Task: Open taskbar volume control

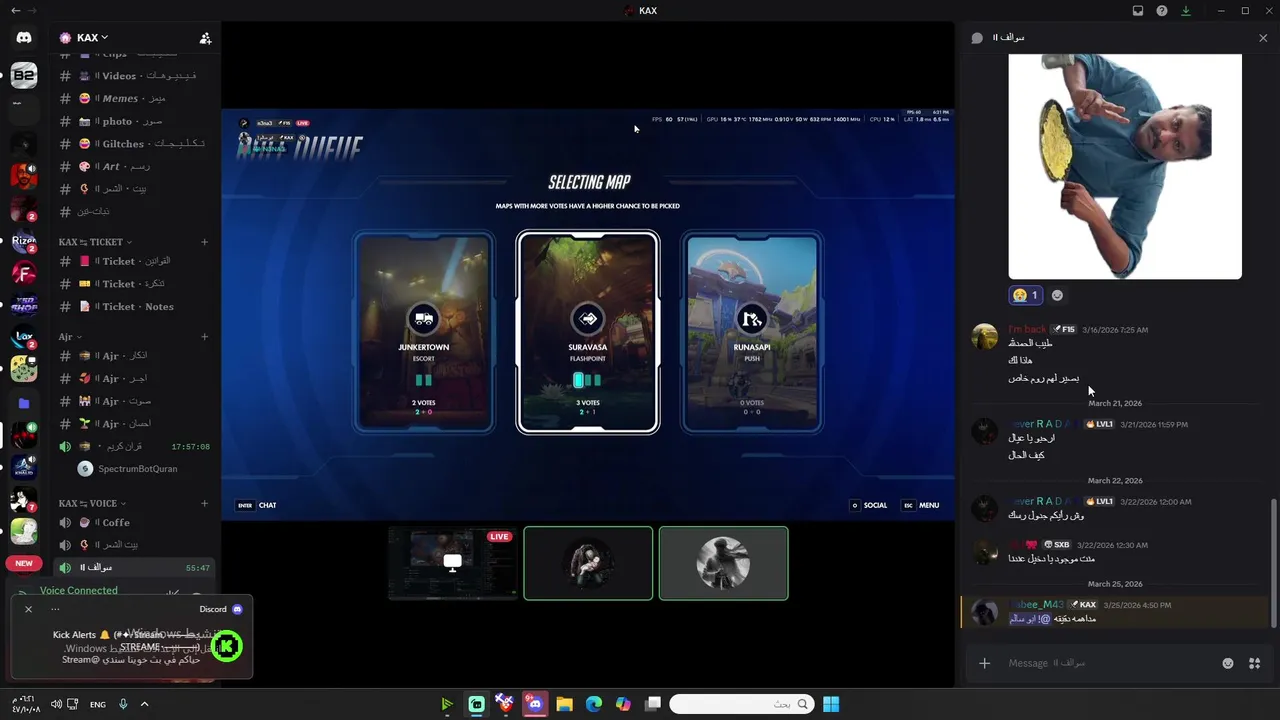Action: tap(56, 704)
